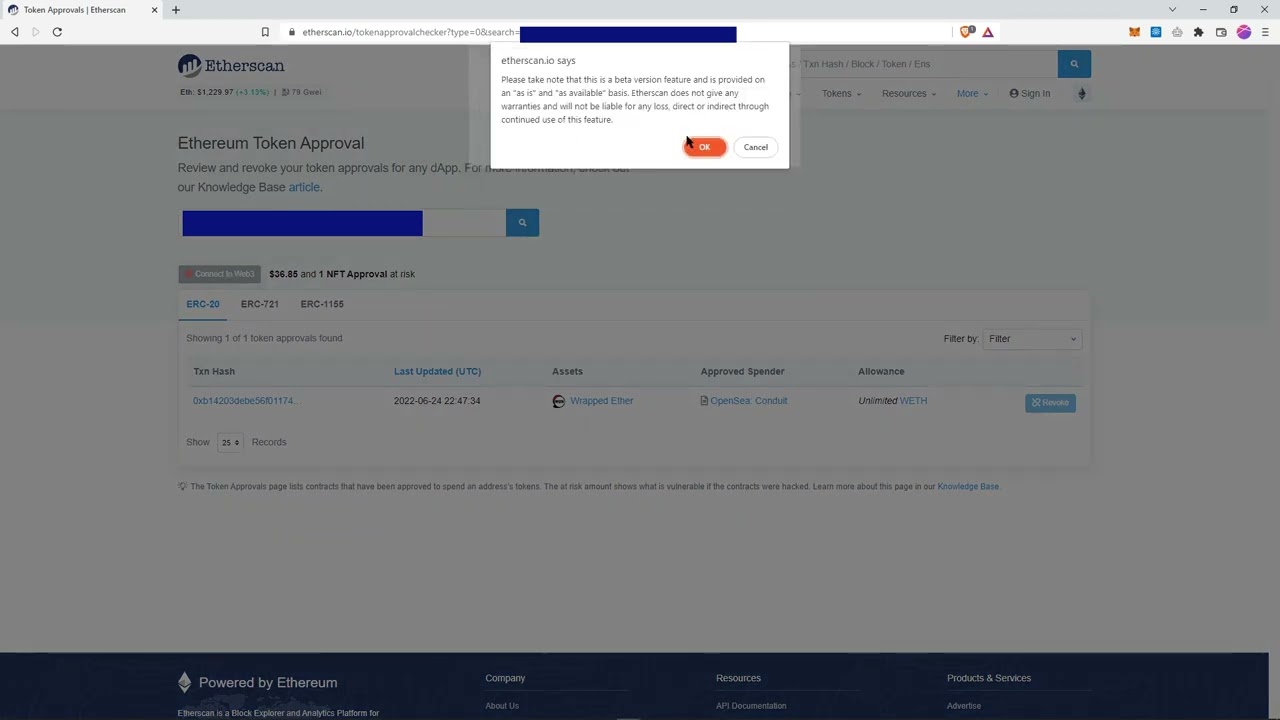Click the Brave Shields icon in address bar

coord(965,32)
